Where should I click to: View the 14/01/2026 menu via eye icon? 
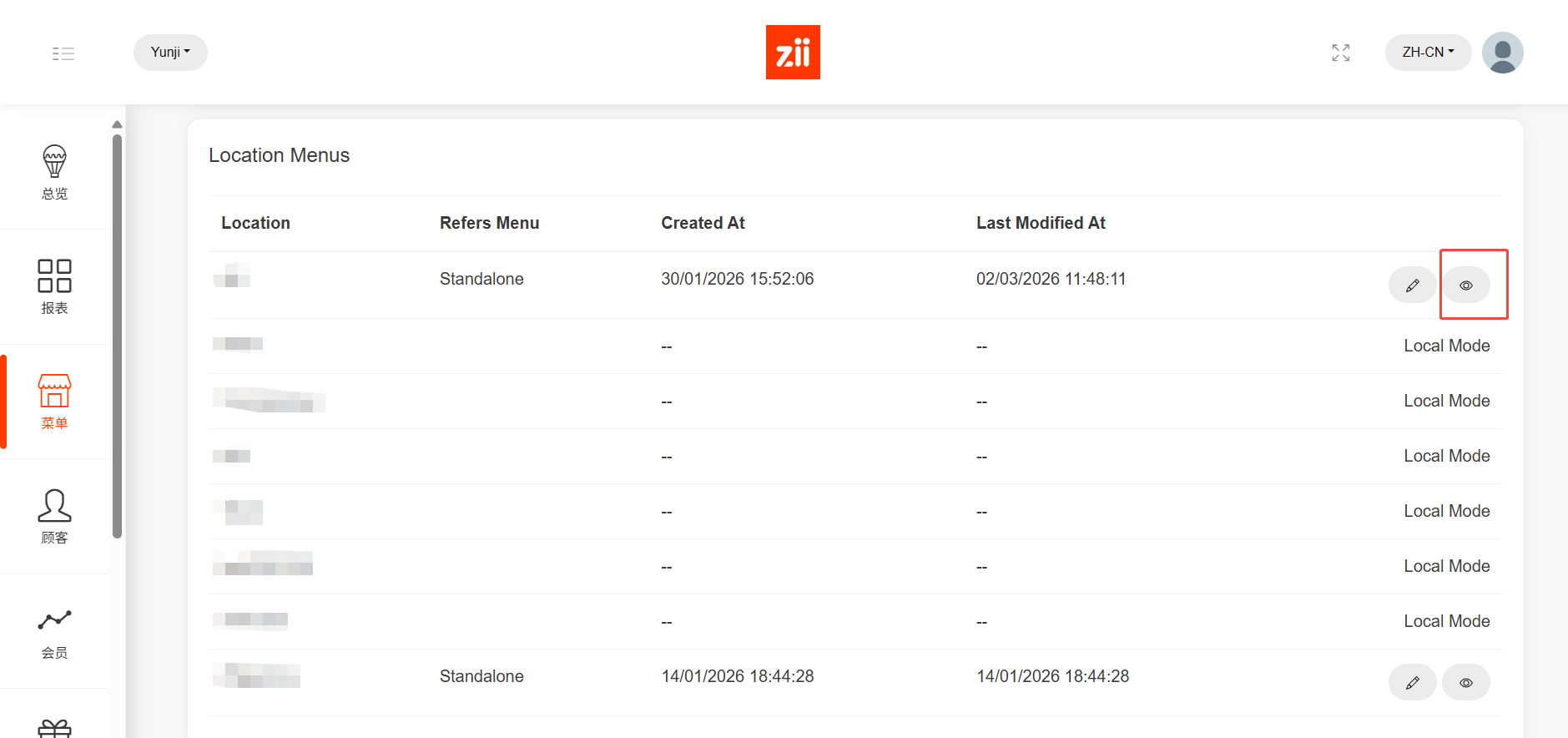click(x=1466, y=683)
